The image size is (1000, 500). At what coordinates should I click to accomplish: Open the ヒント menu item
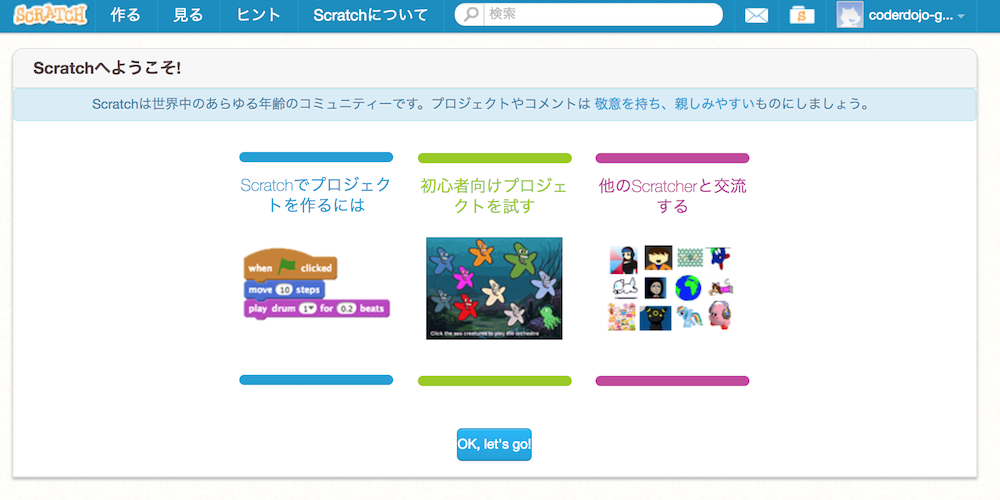pos(258,15)
